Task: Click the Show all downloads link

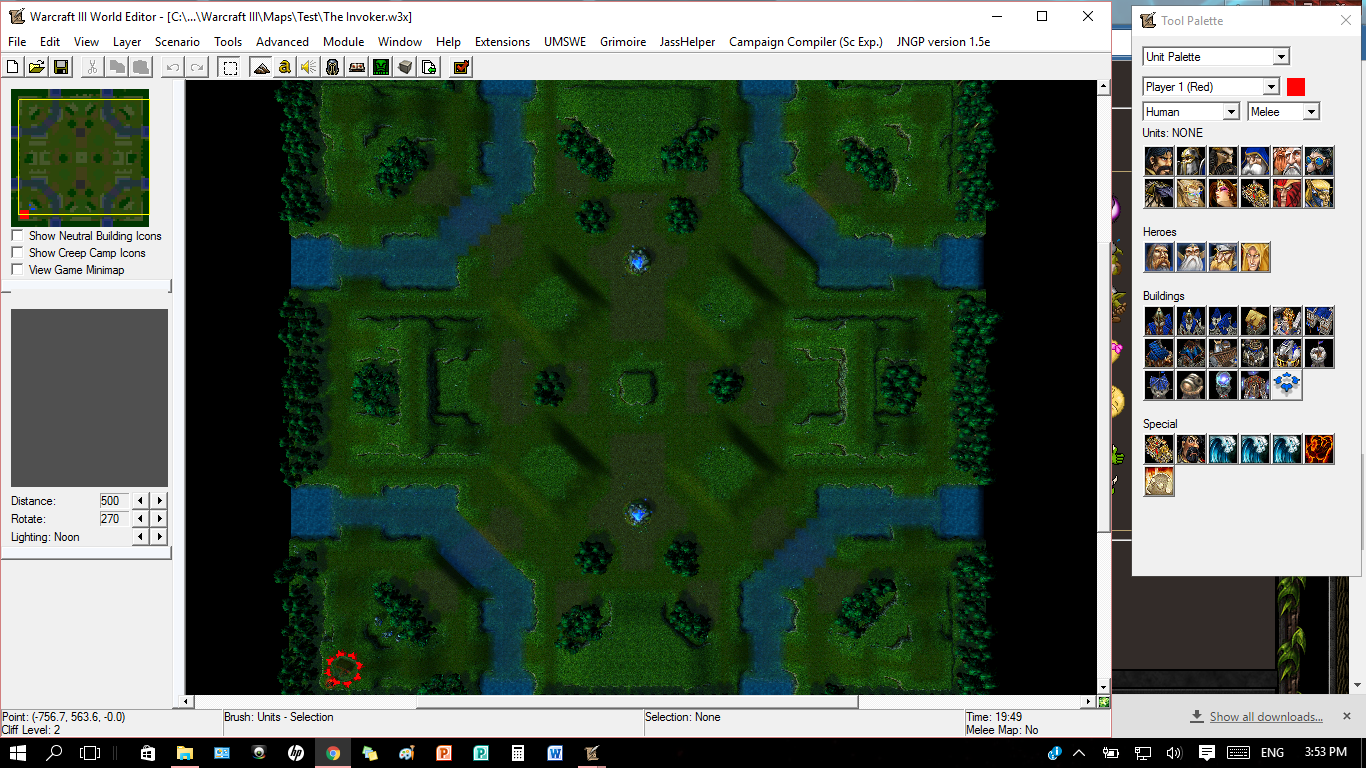Action: pyautogui.click(x=1266, y=717)
